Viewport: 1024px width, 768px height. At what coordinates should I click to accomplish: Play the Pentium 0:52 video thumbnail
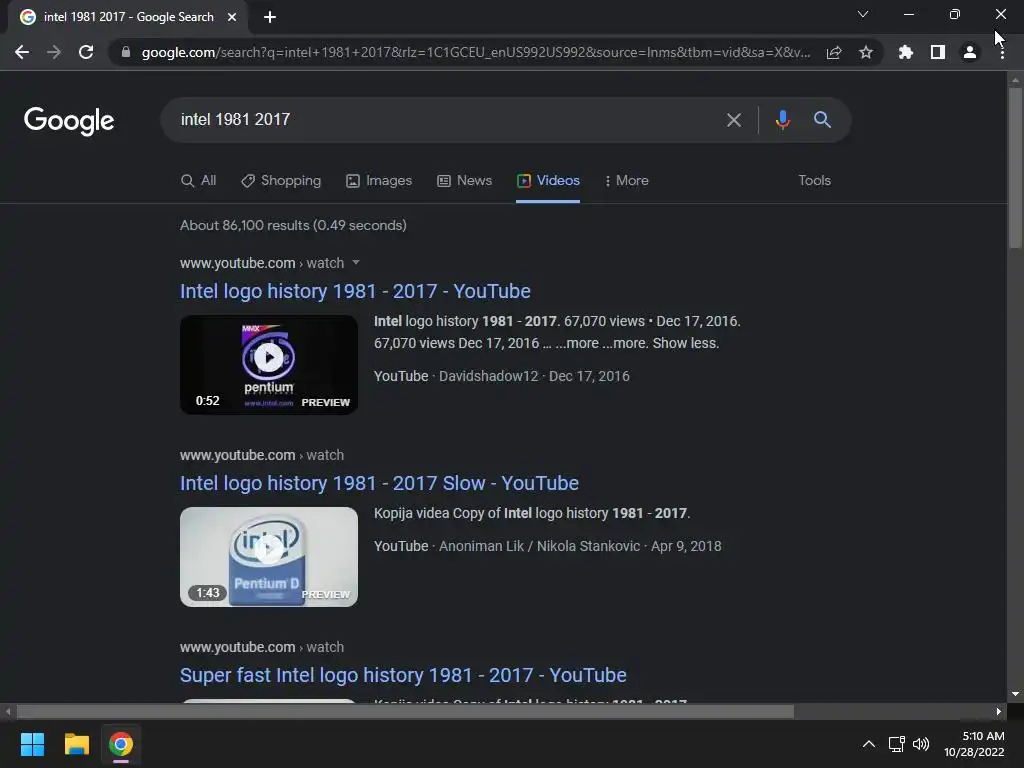click(269, 365)
